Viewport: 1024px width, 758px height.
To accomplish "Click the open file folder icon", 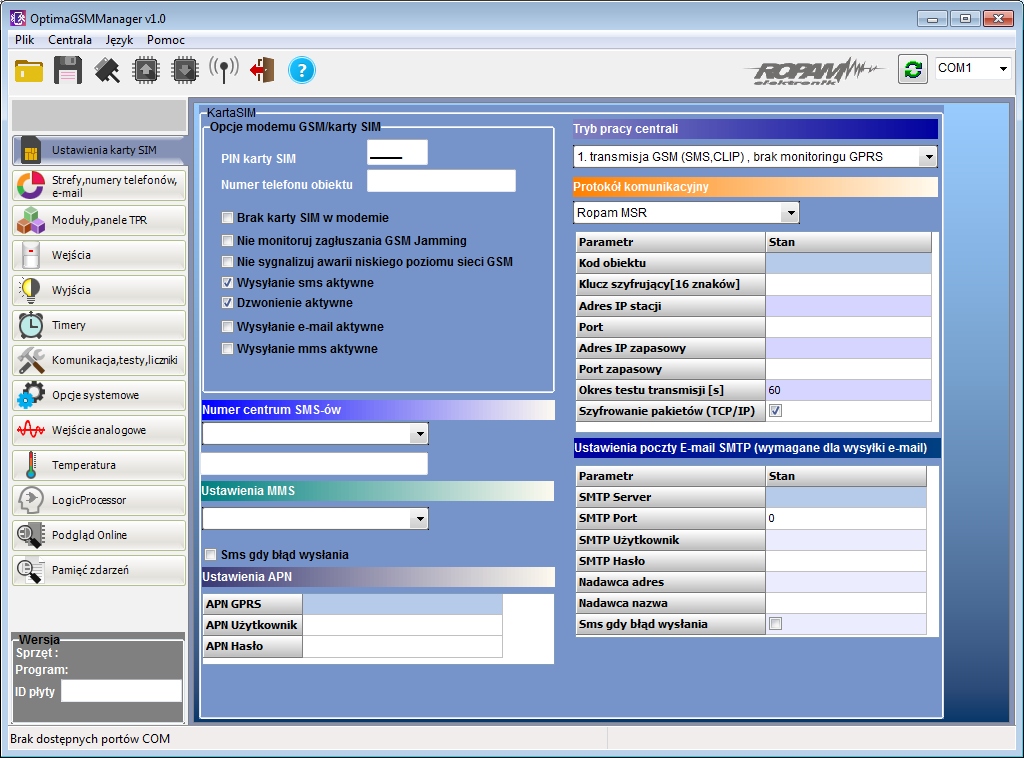I will (x=29, y=70).
